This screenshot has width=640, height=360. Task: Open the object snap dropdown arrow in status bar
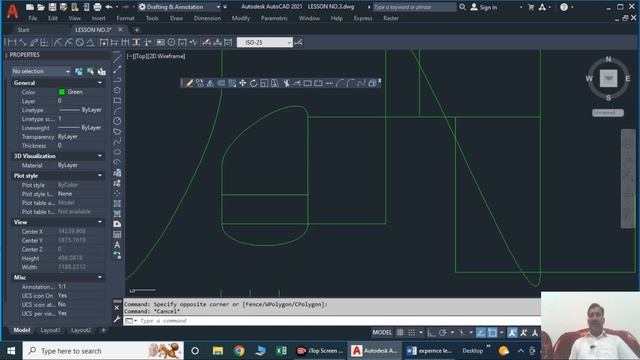pyautogui.click(x=501, y=333)
